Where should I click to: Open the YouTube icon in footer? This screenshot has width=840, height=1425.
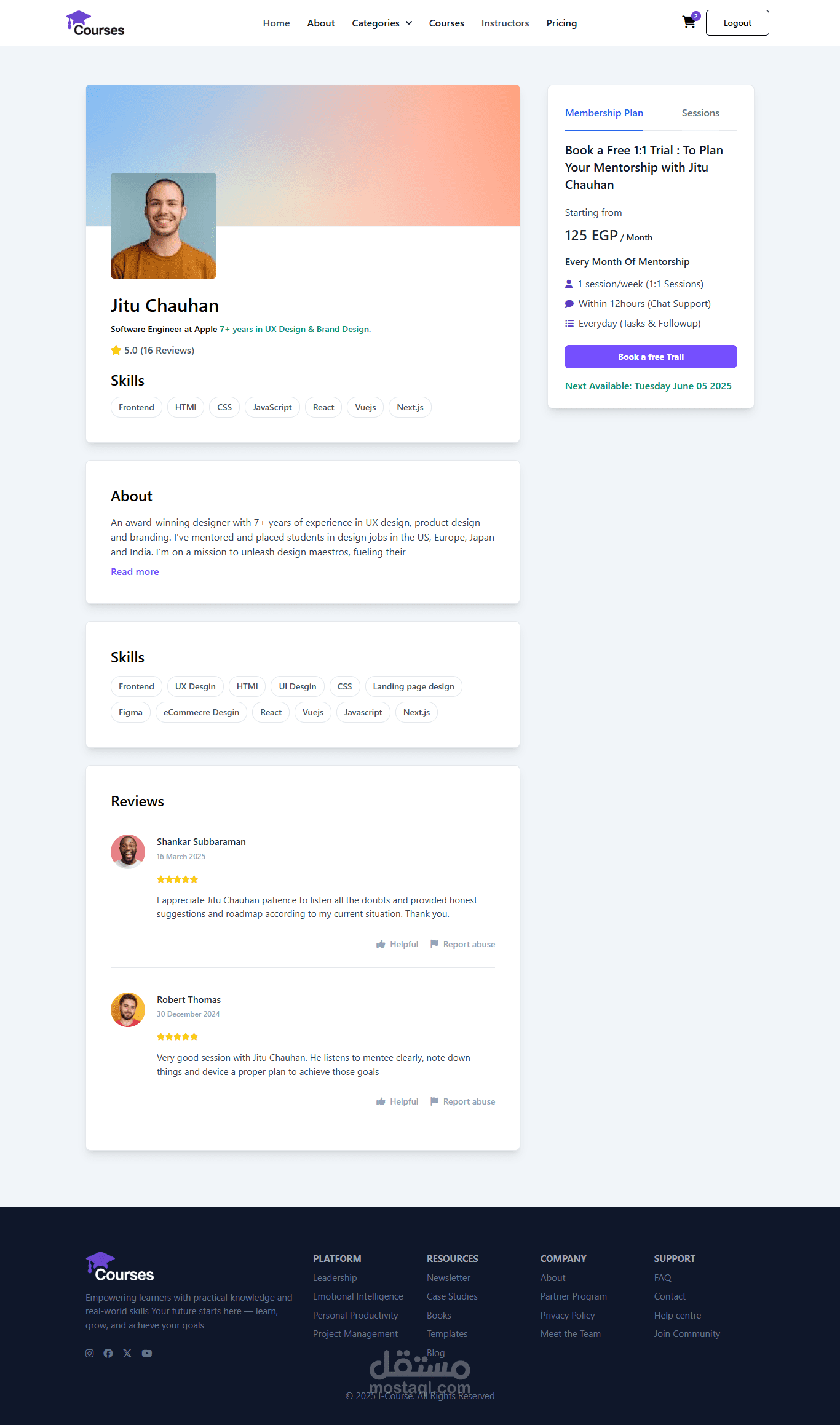147,1353
